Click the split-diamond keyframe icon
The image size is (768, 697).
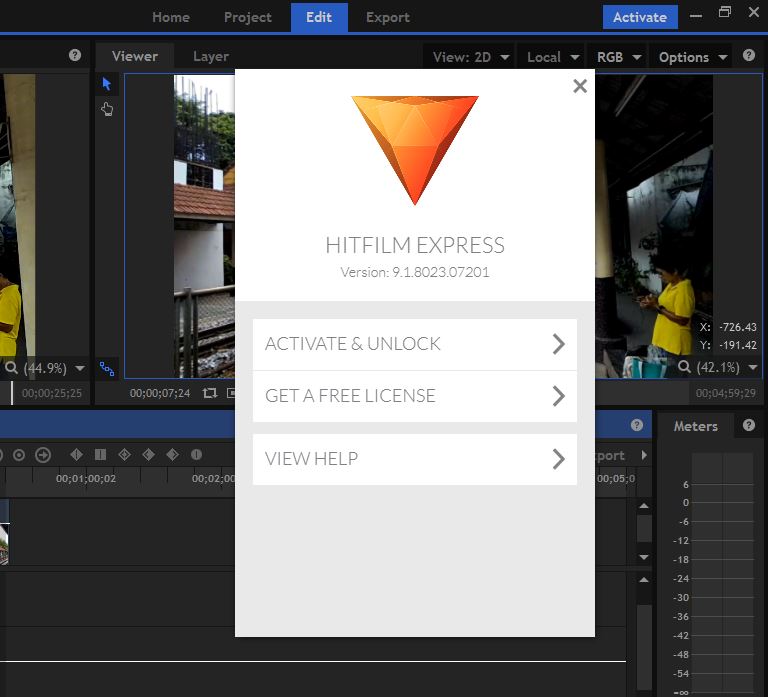pyautogui.click(x=76, y=455)
